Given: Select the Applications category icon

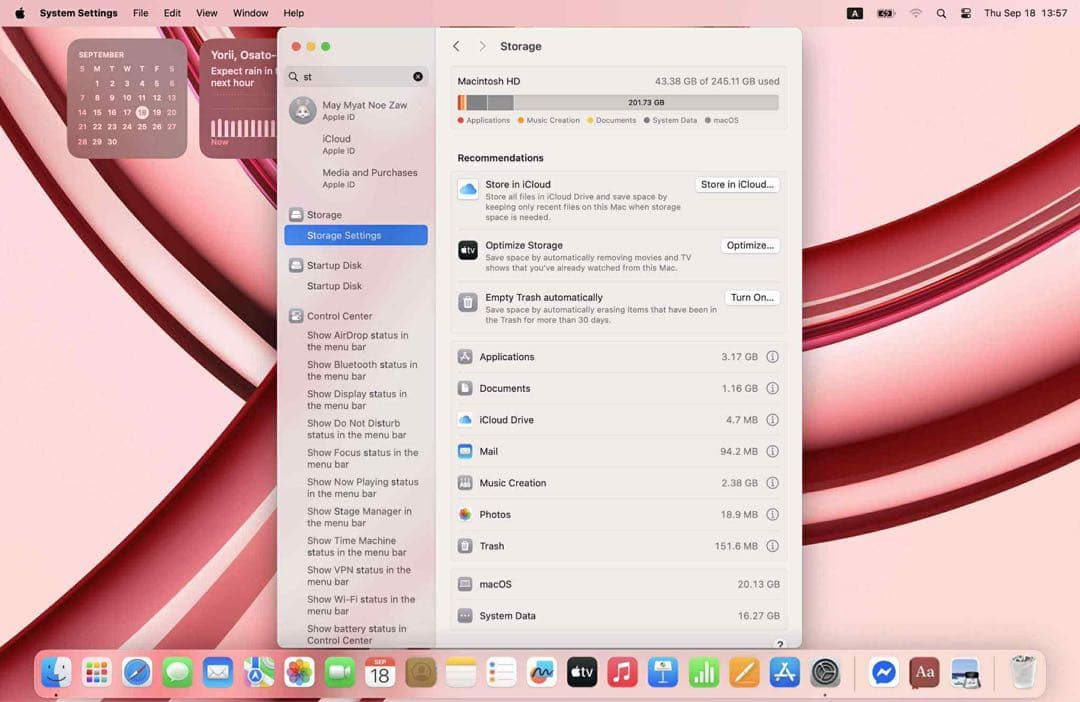Looking at the screenshot, I should click(x=466, y=356).
